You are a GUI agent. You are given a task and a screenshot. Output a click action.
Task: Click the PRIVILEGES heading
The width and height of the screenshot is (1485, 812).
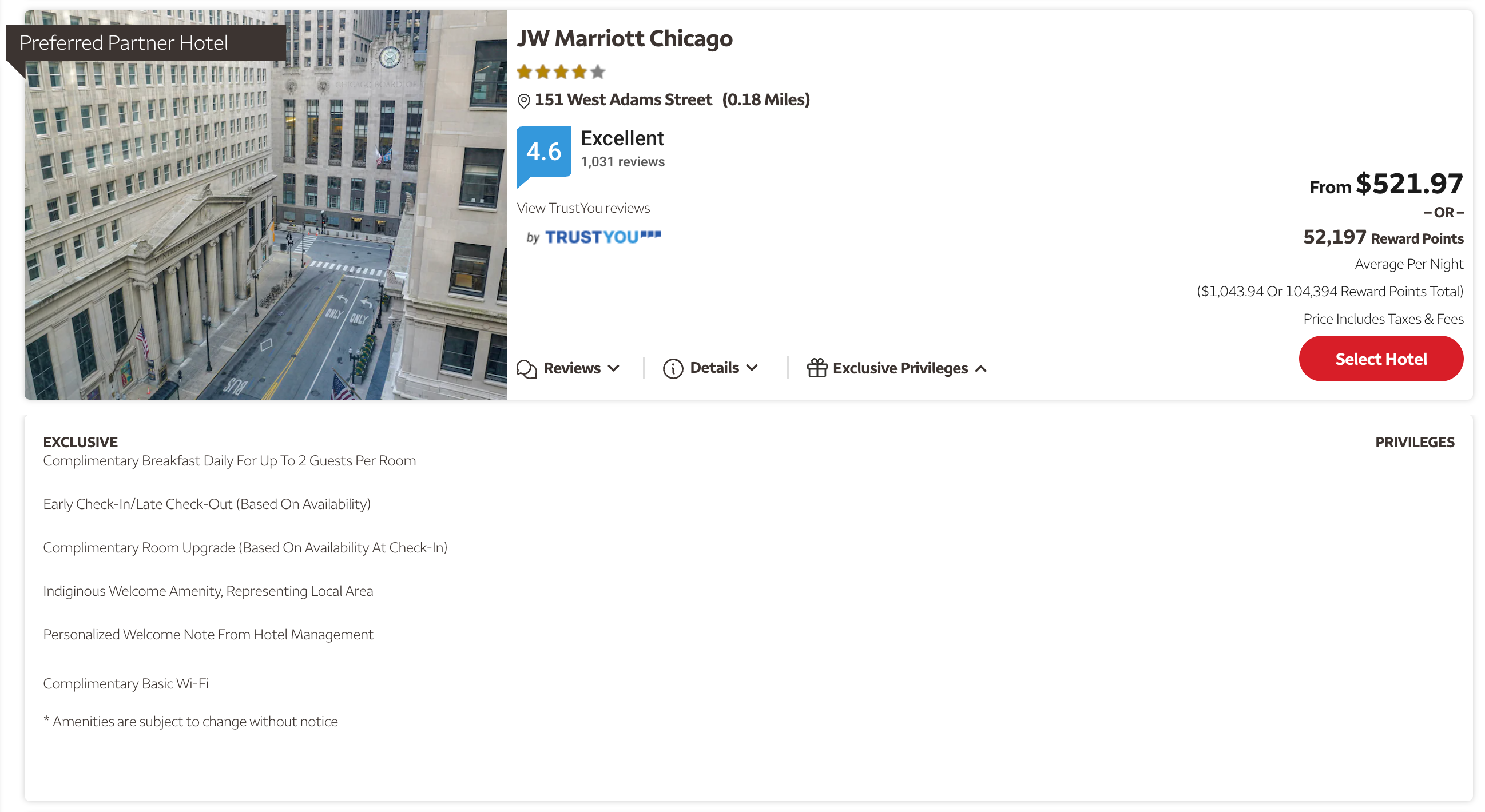click(1415, 442)
